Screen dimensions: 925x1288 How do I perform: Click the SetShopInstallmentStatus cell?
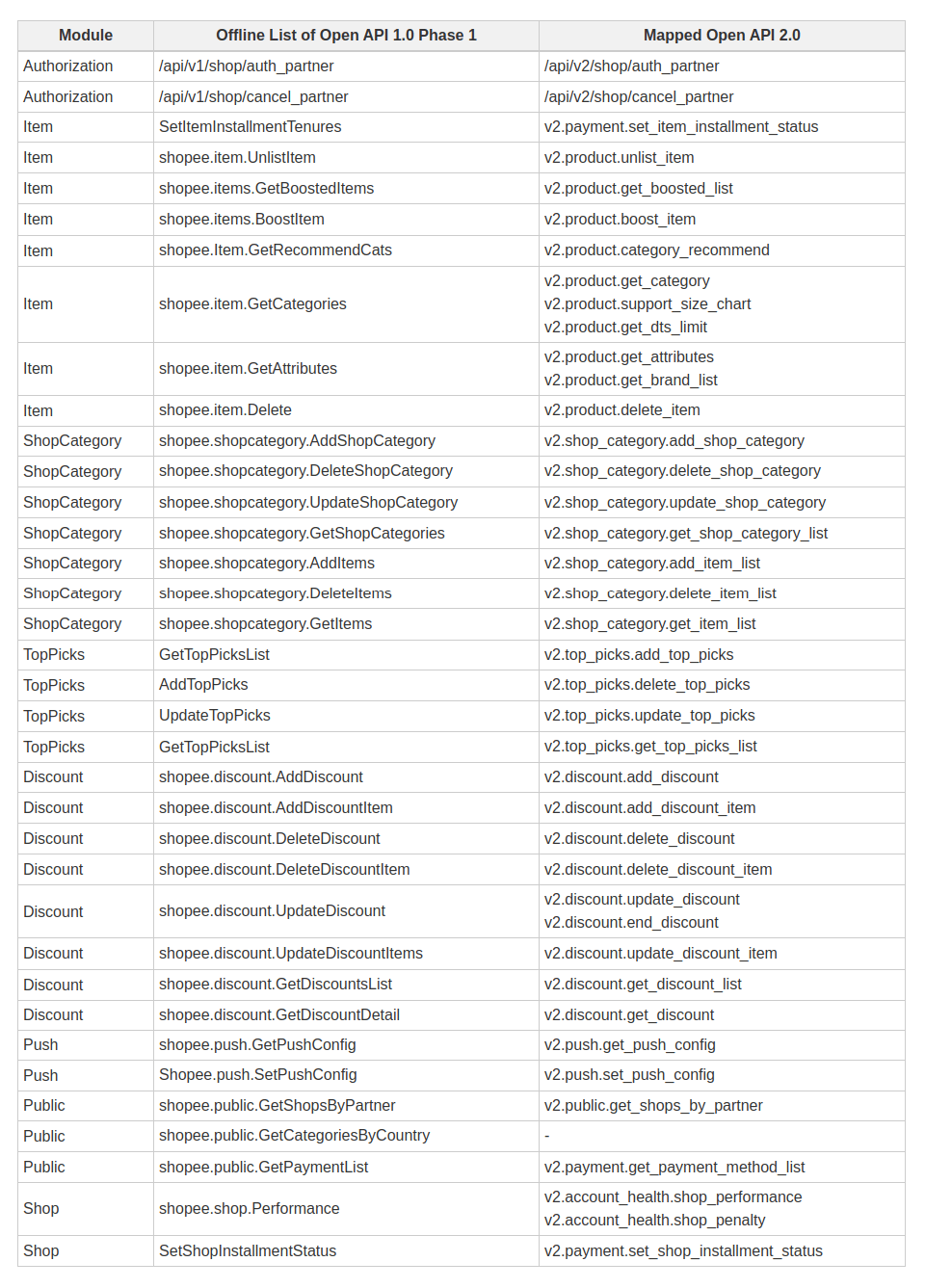[346, 1251]
